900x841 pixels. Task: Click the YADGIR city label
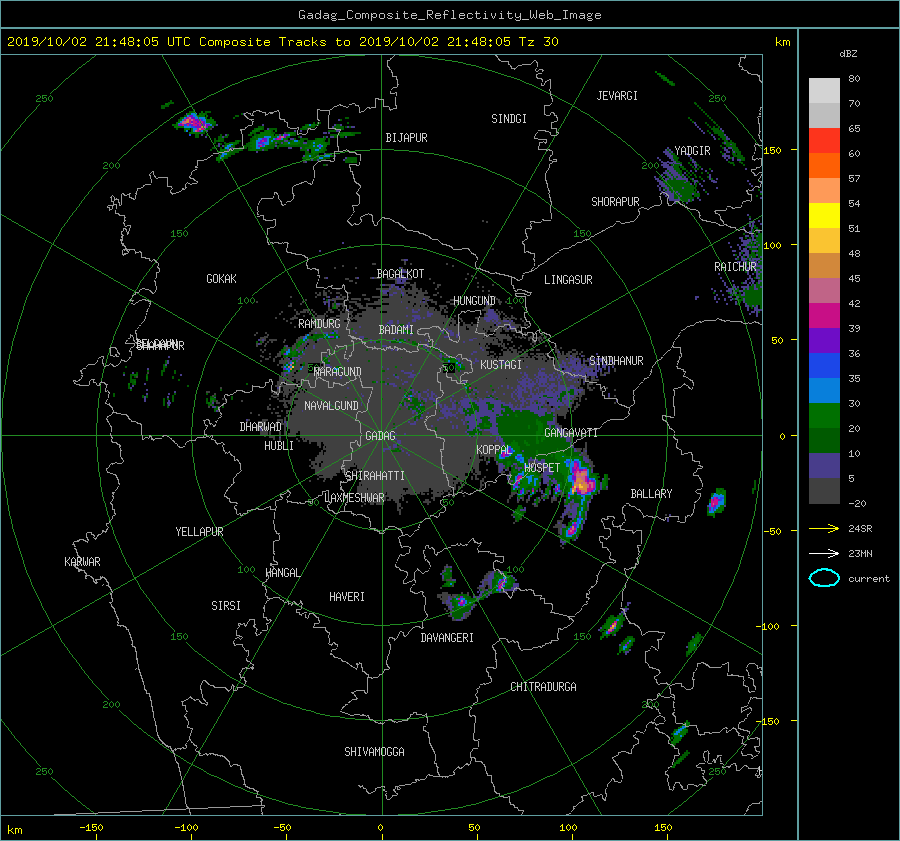(692, 151)
